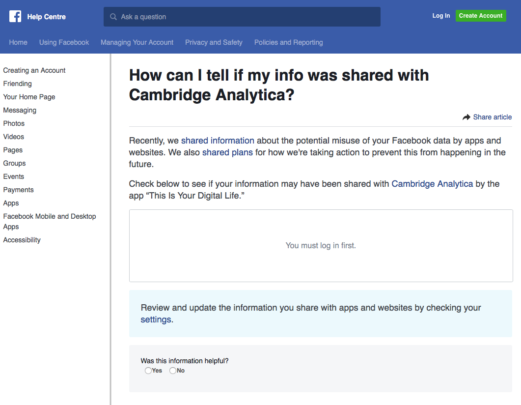Viewport: 521px width, 405px height.
Task: Open the shared plans link
Action: click(227, 152)
